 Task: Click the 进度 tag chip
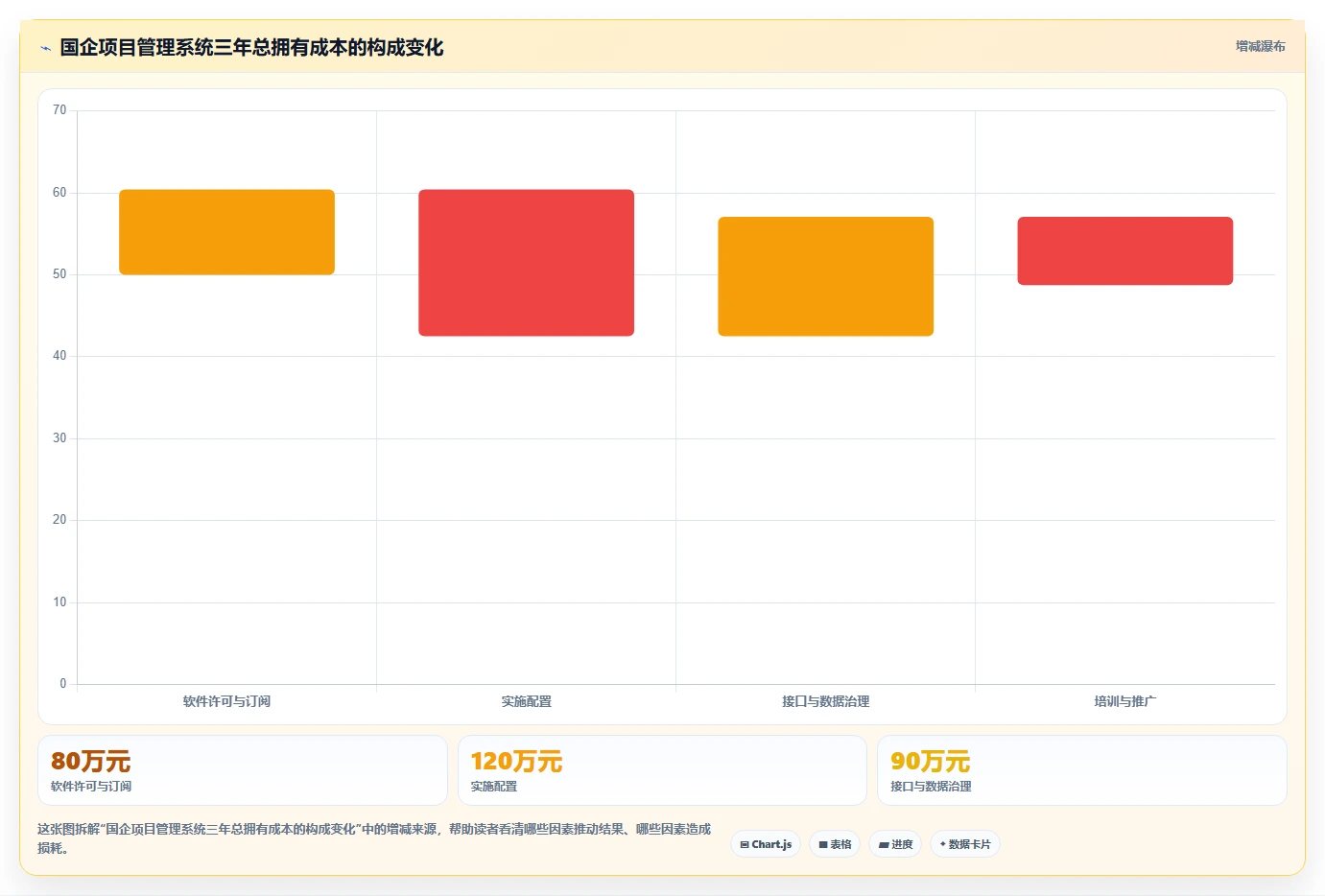[x=895, y=844]
